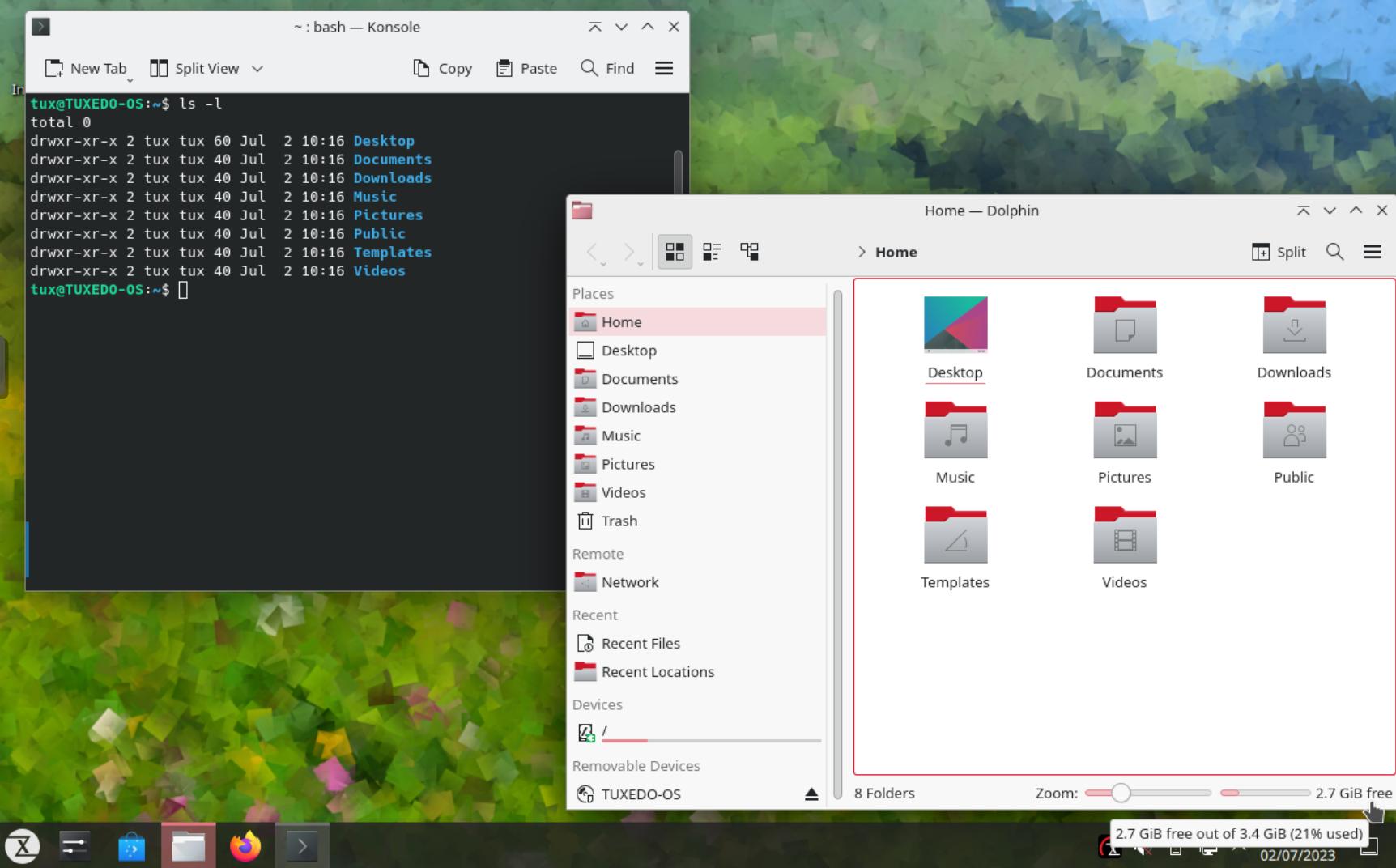Image resolution: width=1396 pixels, height=868 pixels.
Task: Switch Dolphin to Compact view mode
Action: pos(712,252)
